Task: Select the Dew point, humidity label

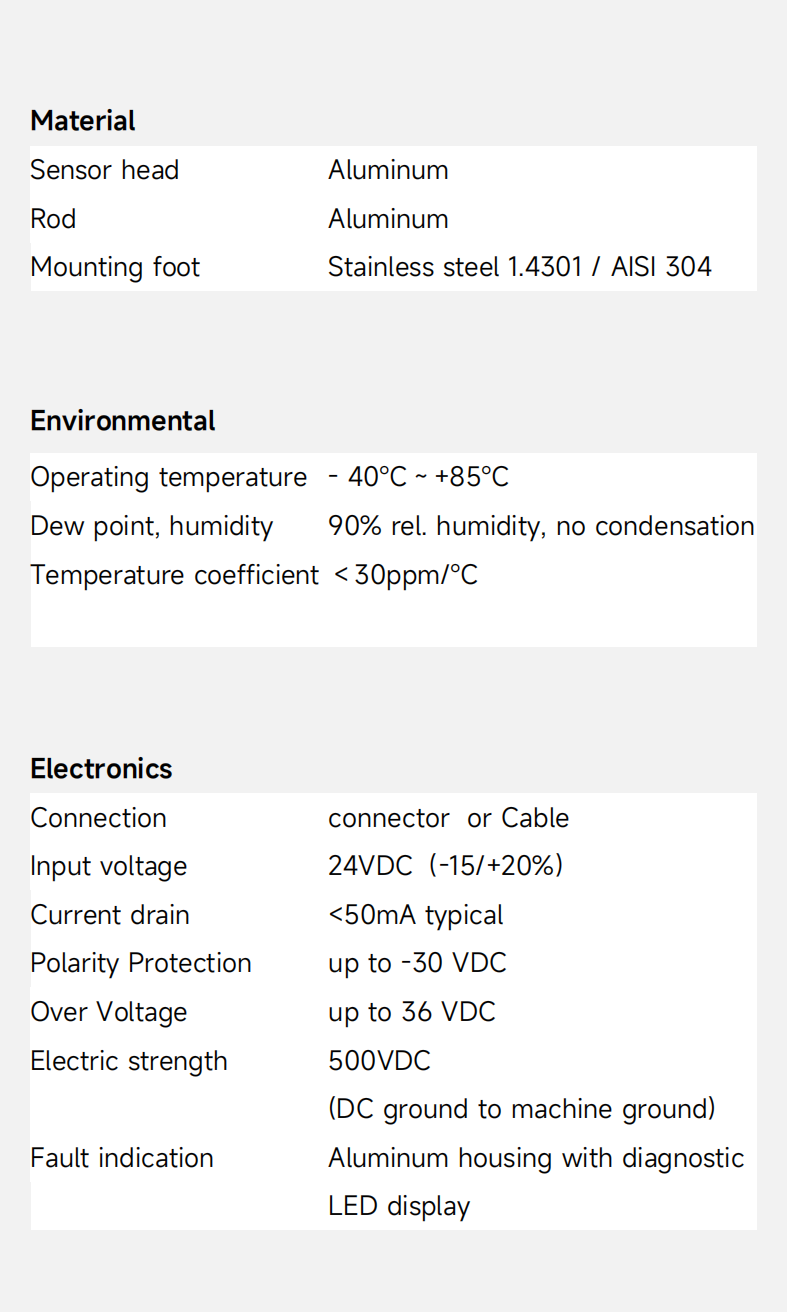Action: click(x=151, y=526)
